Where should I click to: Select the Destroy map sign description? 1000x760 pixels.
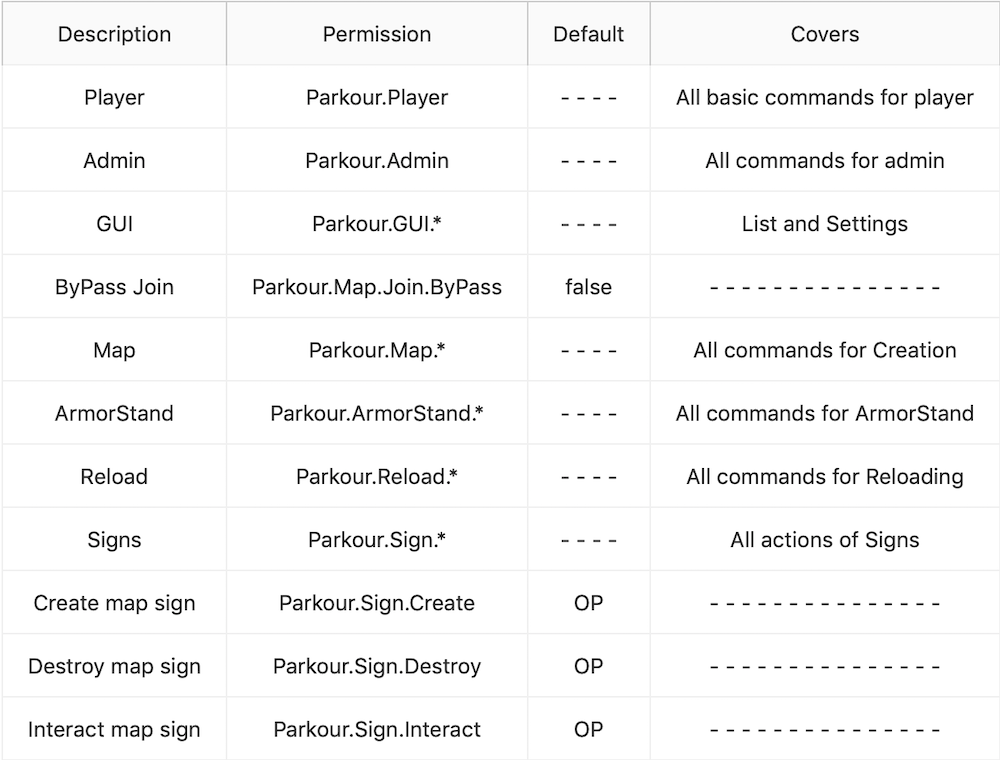click(114, 666)
